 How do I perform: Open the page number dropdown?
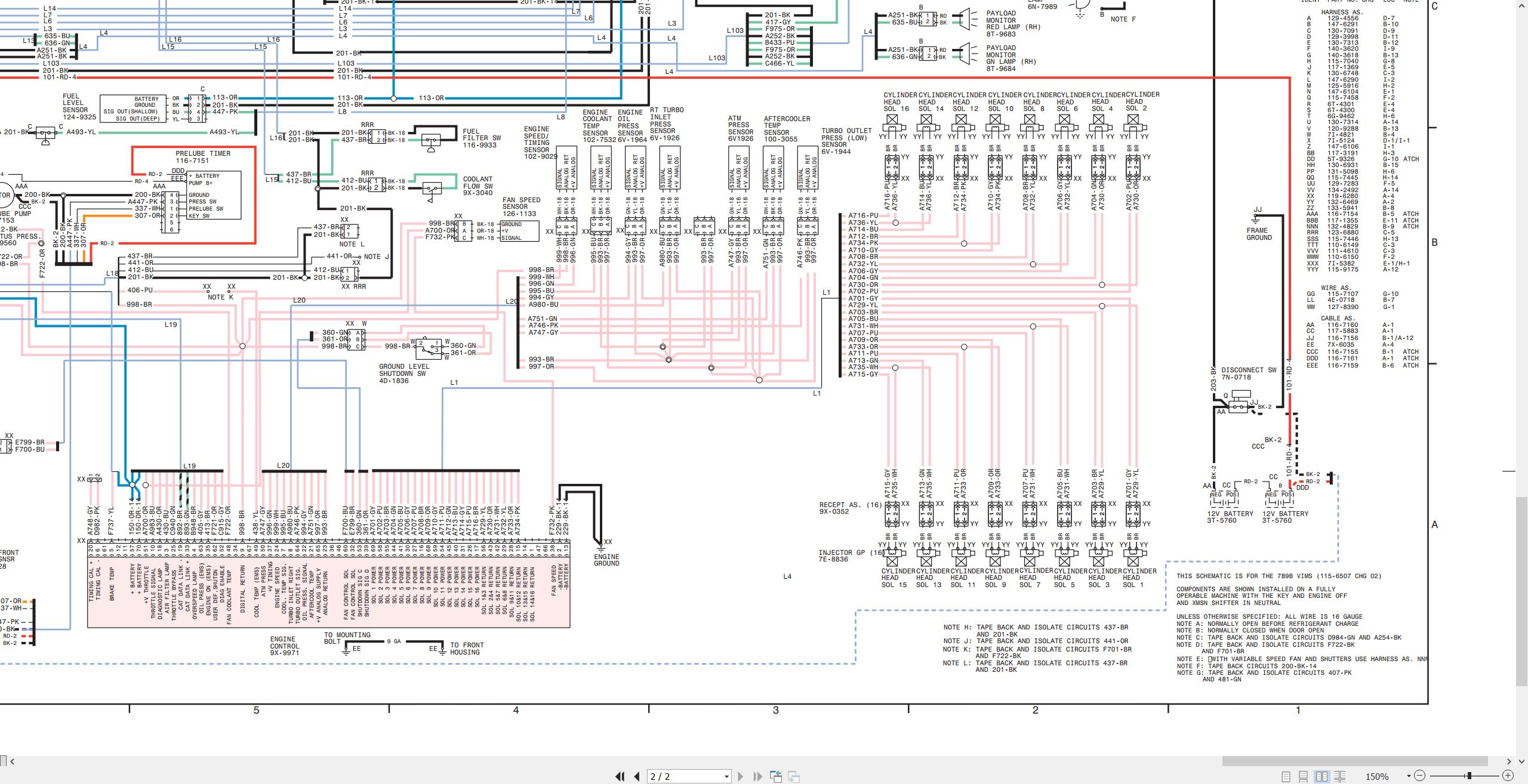(x=726, y=776)
